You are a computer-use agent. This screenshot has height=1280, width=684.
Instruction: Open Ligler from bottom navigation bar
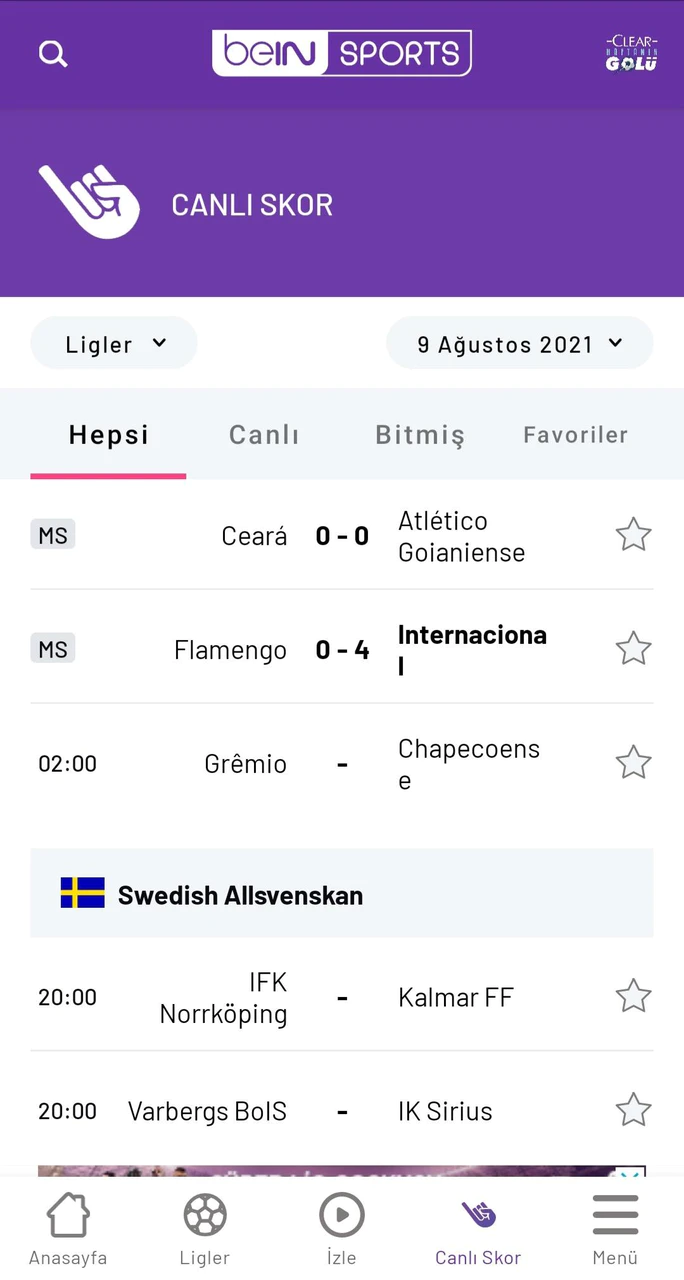point(205,1228)
